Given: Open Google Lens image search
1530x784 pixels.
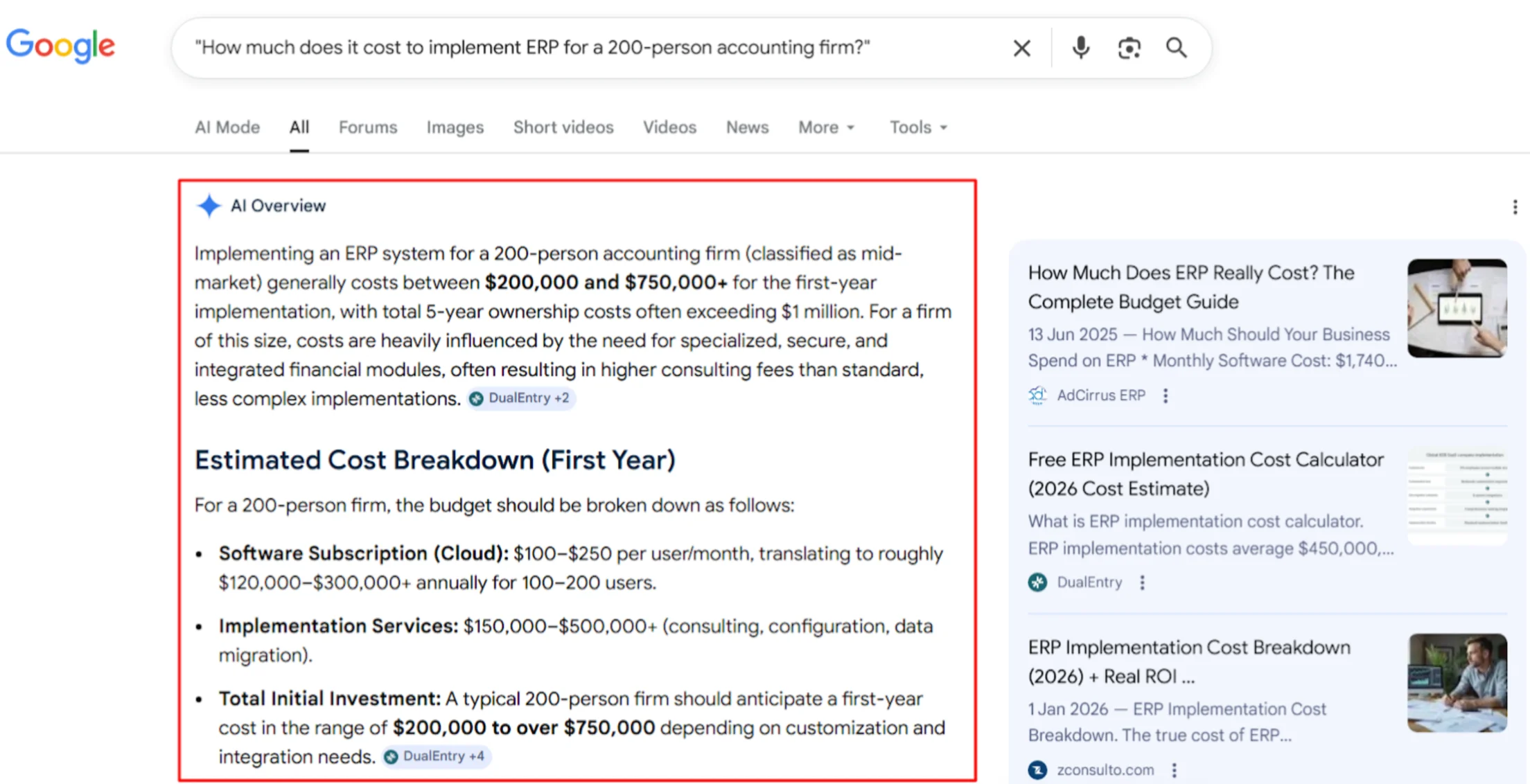Looking at the screenshot, I should pos(1129,47).
